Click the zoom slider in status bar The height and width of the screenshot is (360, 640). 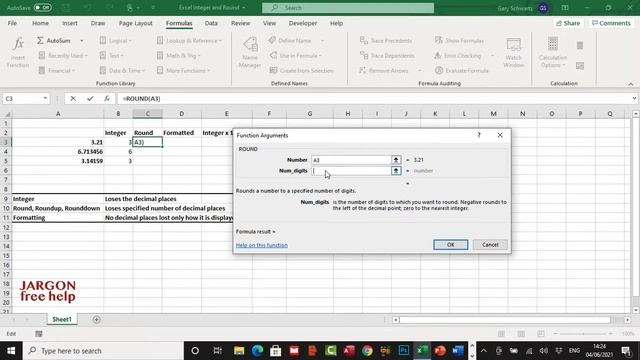click(583, 334)
